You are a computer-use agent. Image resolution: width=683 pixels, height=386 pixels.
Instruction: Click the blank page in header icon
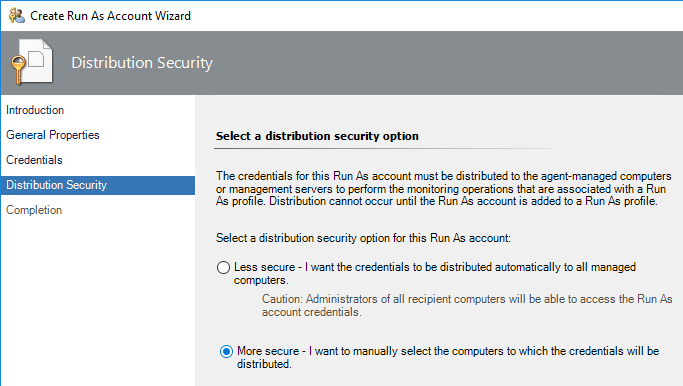click(39, 60)
